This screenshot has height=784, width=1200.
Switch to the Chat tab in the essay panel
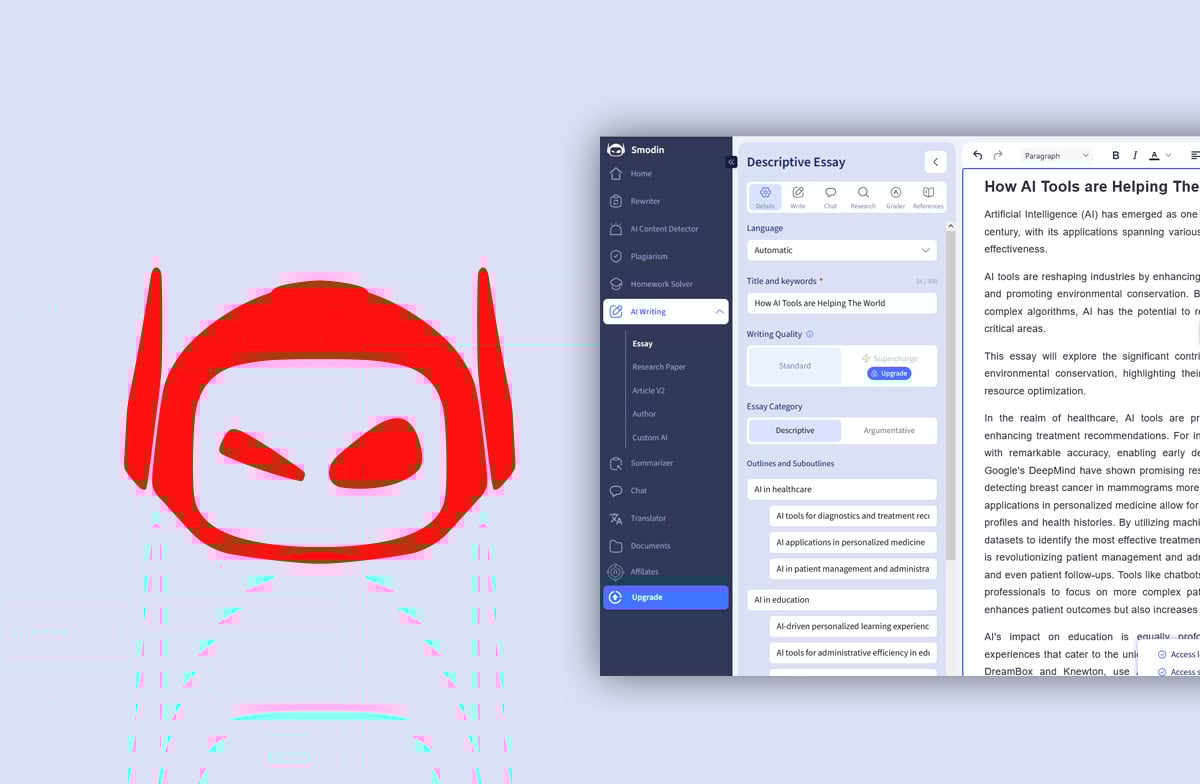[830, 197]
